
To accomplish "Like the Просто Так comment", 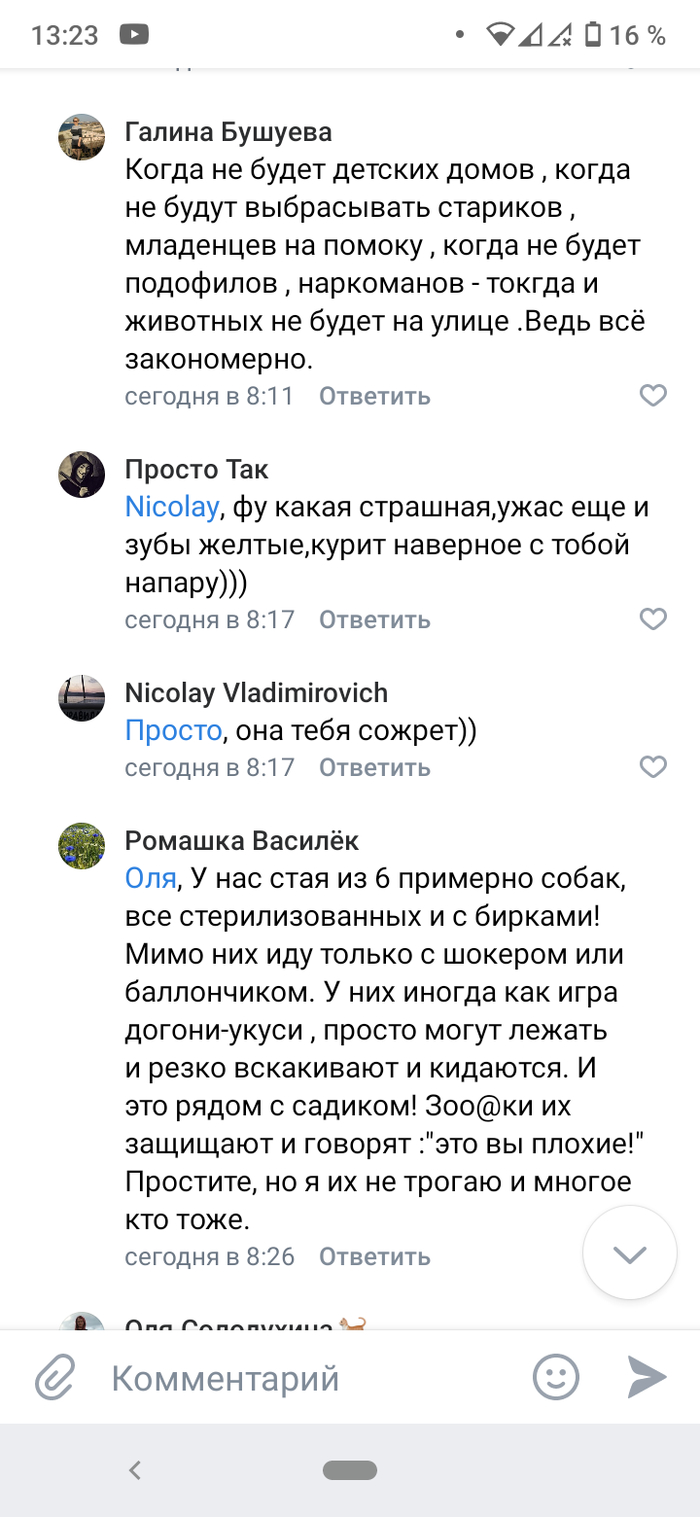I will pyautogui.click(x=653, y=619).
